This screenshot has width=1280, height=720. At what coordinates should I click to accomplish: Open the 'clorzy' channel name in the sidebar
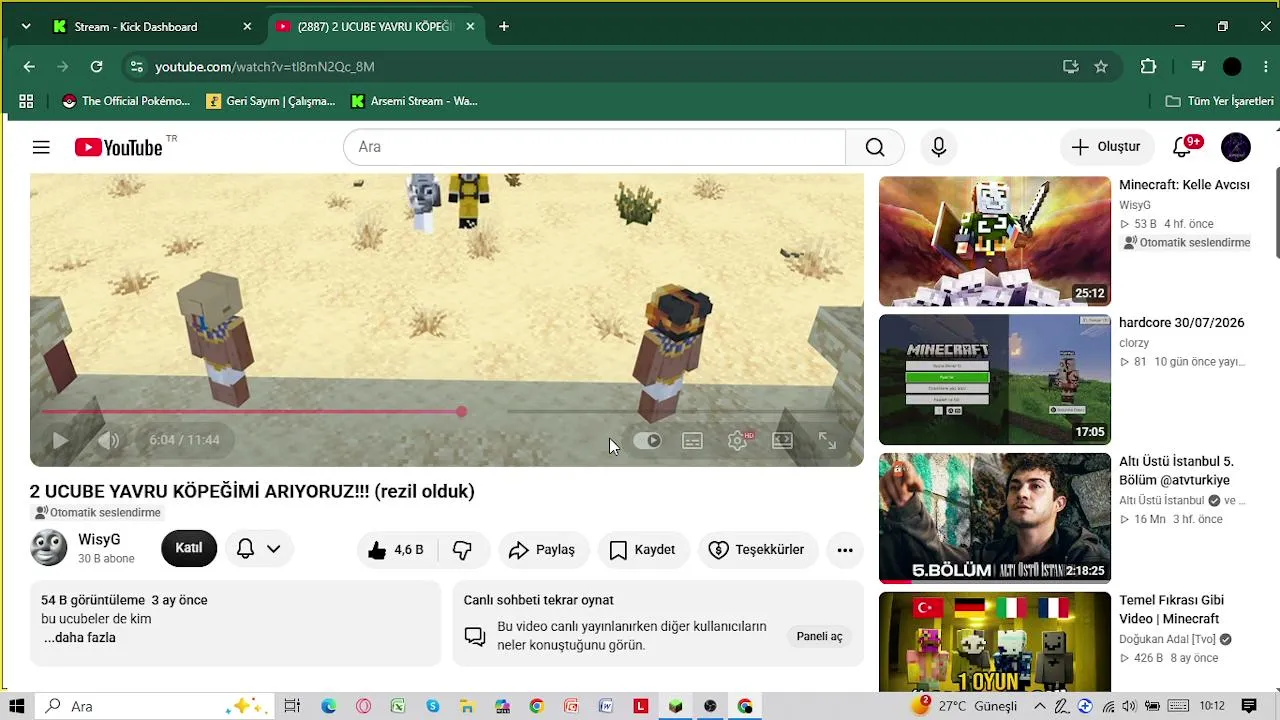pyautogui.click(x=1134, y=343)
